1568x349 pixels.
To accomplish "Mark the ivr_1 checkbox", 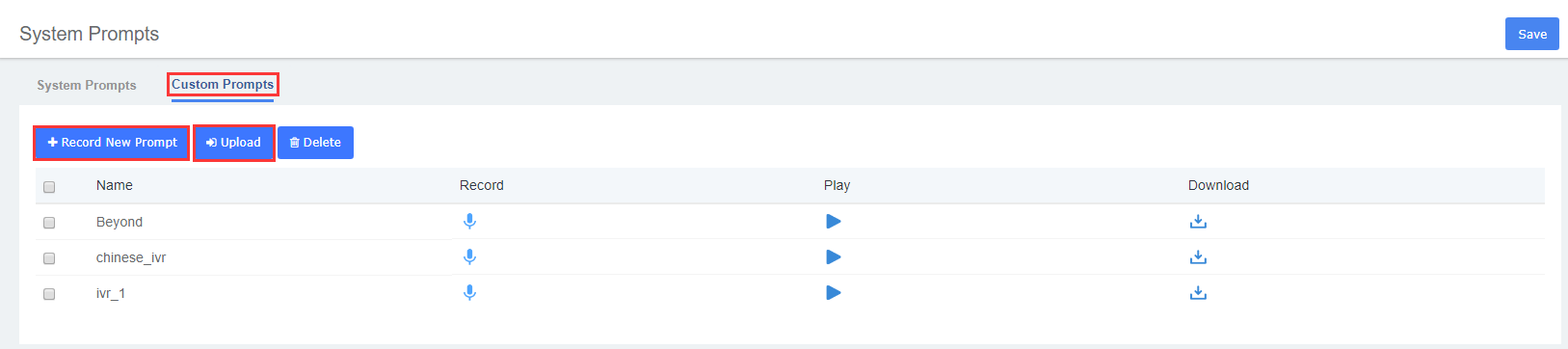I will click(x=49, y=294).
